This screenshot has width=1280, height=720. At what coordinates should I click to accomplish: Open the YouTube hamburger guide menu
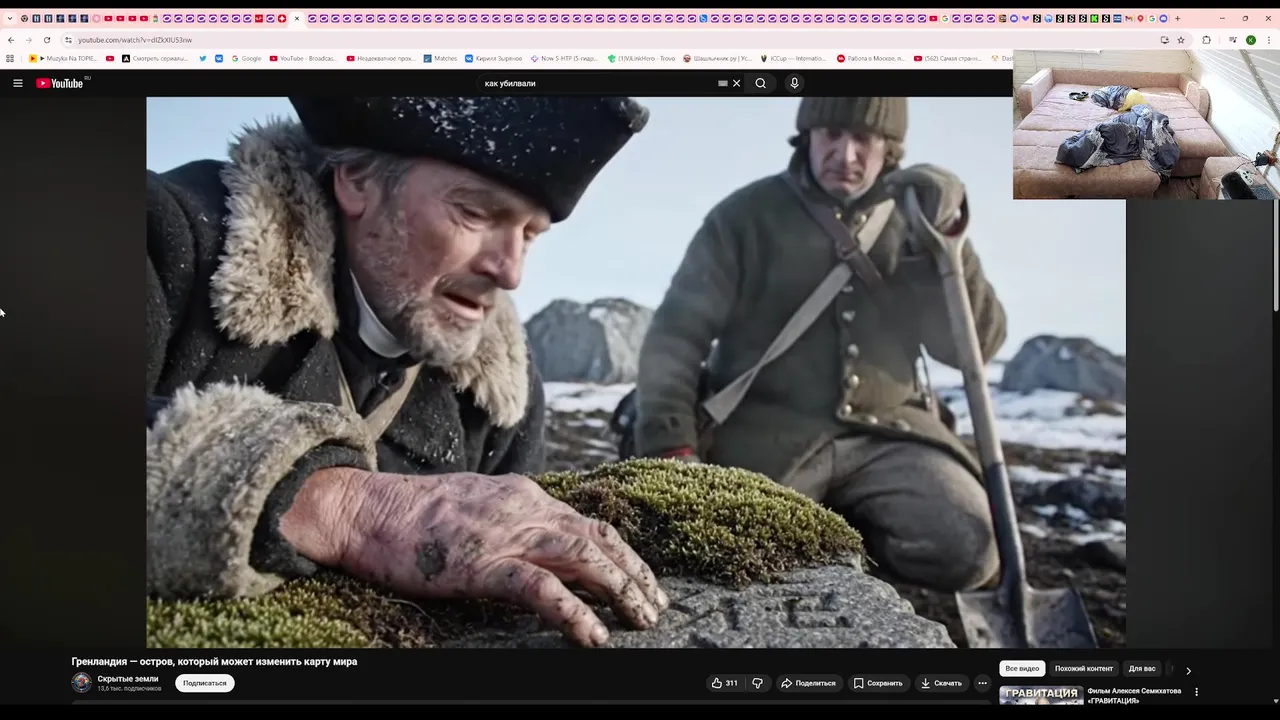[x=18, y=83]
